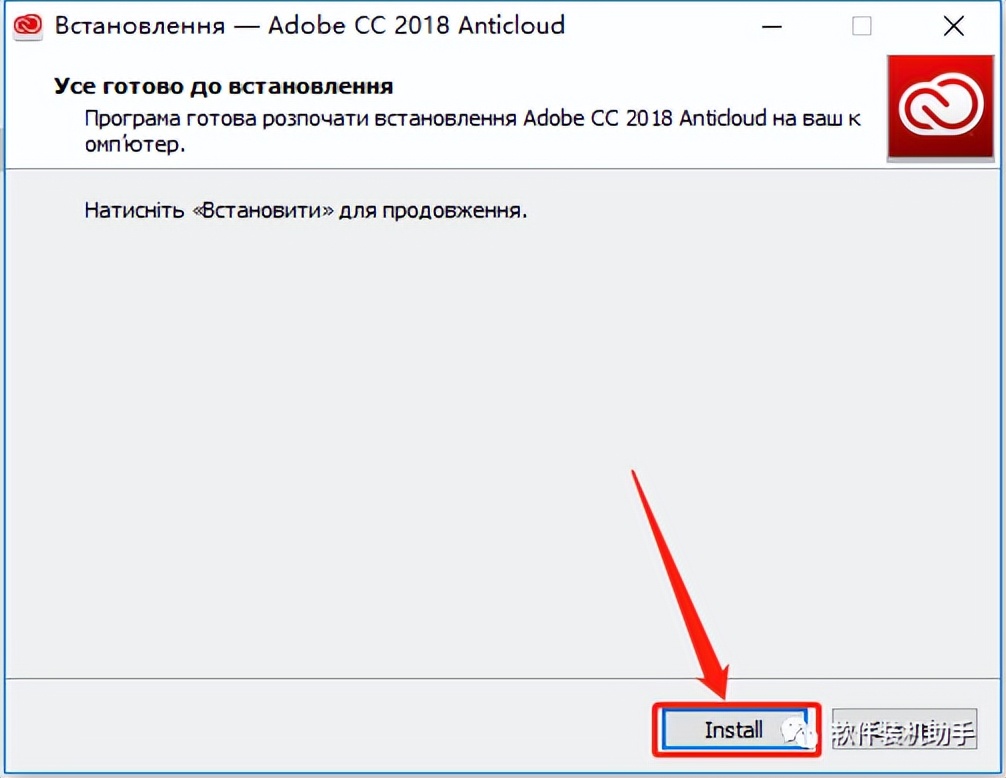Click the "Натисніть" instruction line
Screen dimensions: 1006x778
(x=305, y=210)
